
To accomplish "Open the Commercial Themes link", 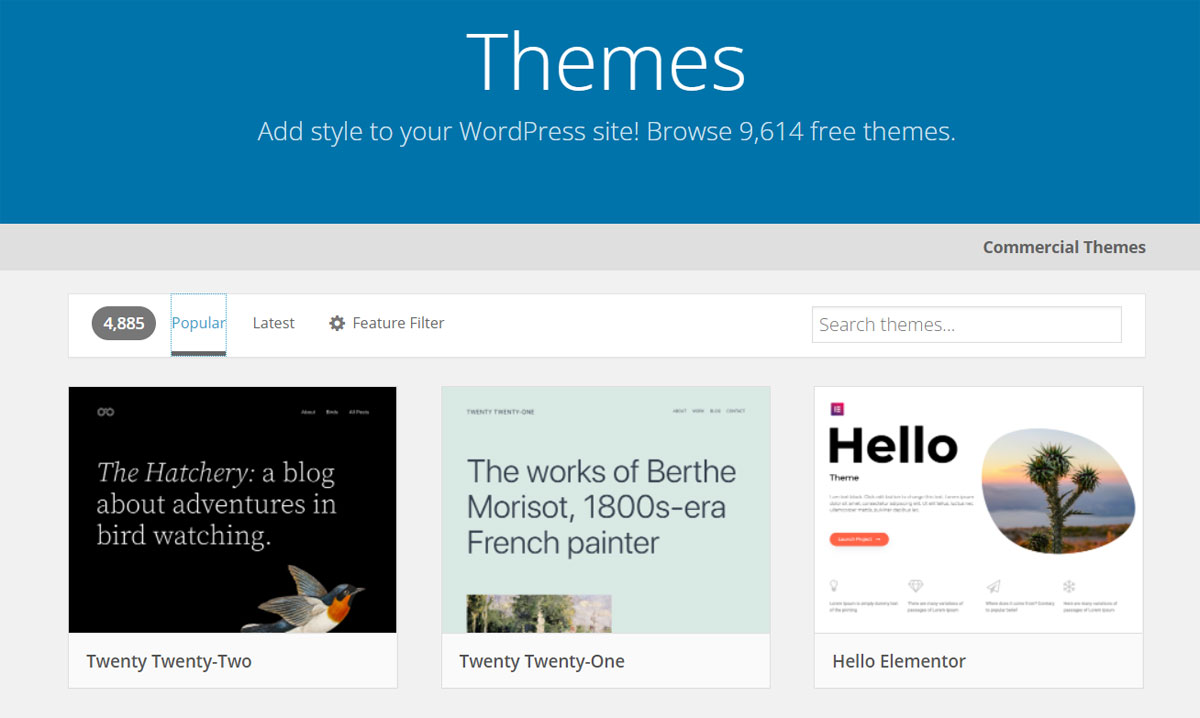I will pos(1063,247).
